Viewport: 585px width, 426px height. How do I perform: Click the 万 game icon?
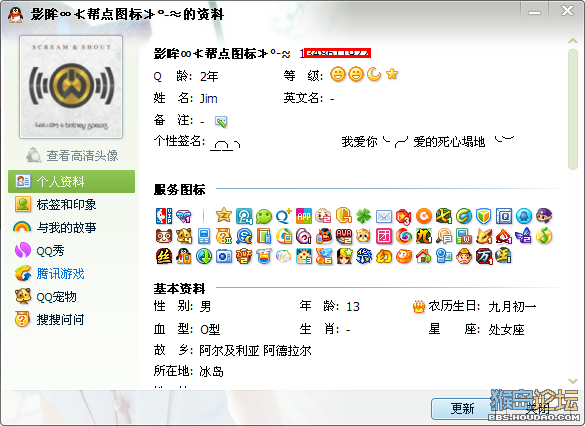point(484,256)
